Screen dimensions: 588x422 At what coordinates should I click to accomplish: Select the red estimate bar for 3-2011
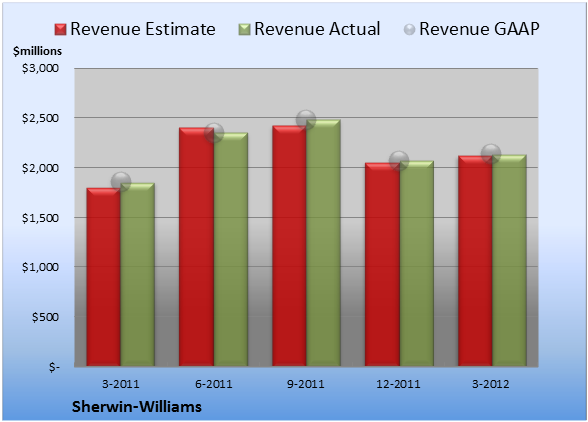[104, 277]
